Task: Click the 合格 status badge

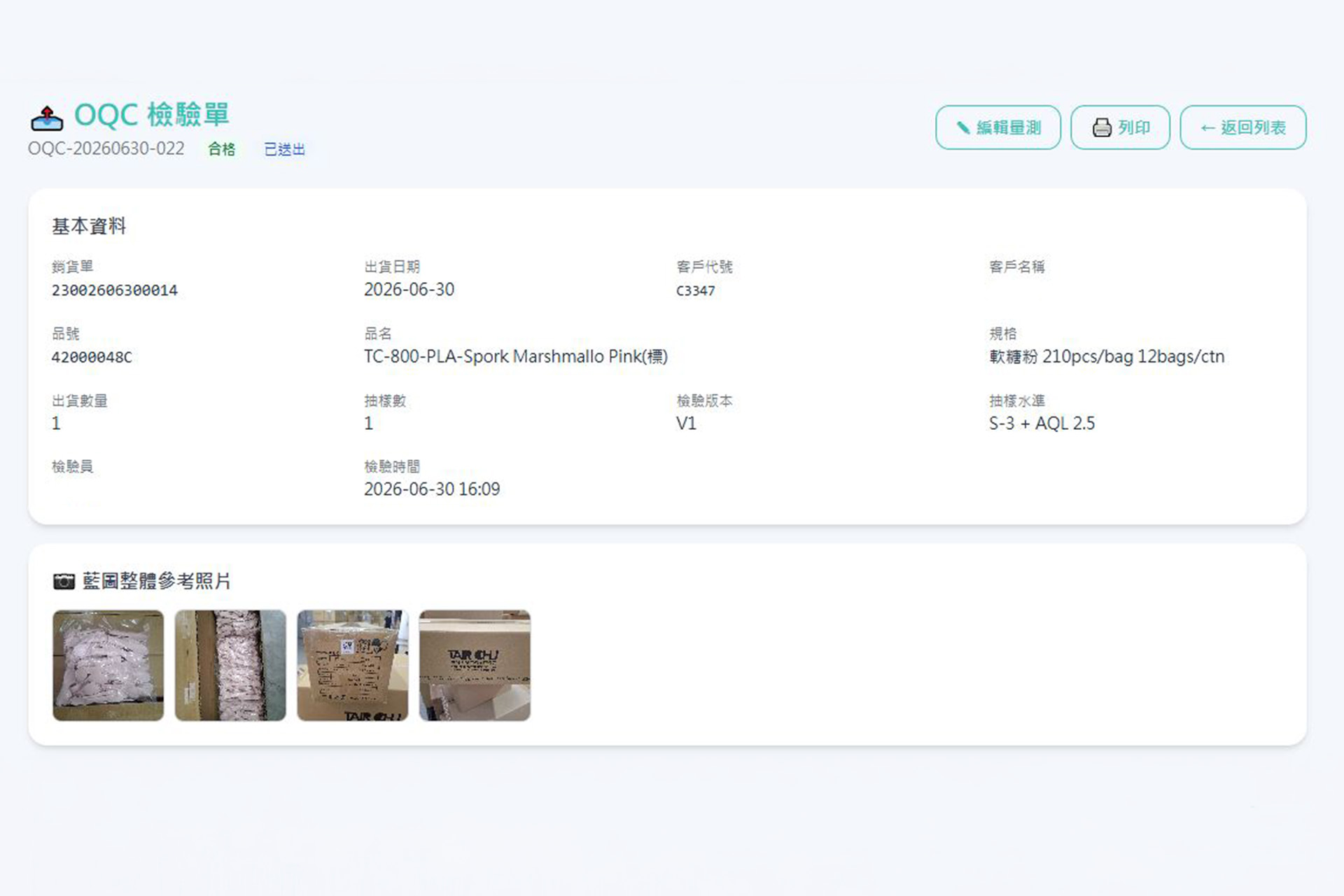Action: click(x=222, y=149)
